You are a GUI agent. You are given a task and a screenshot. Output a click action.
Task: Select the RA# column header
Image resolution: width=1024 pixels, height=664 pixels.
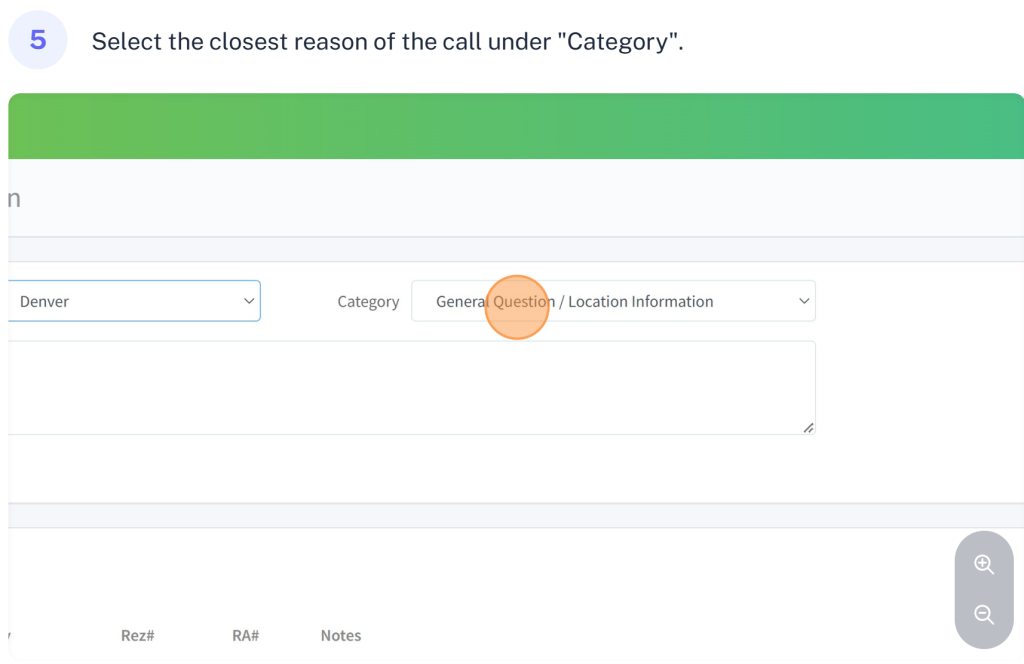tap(245, 636)
